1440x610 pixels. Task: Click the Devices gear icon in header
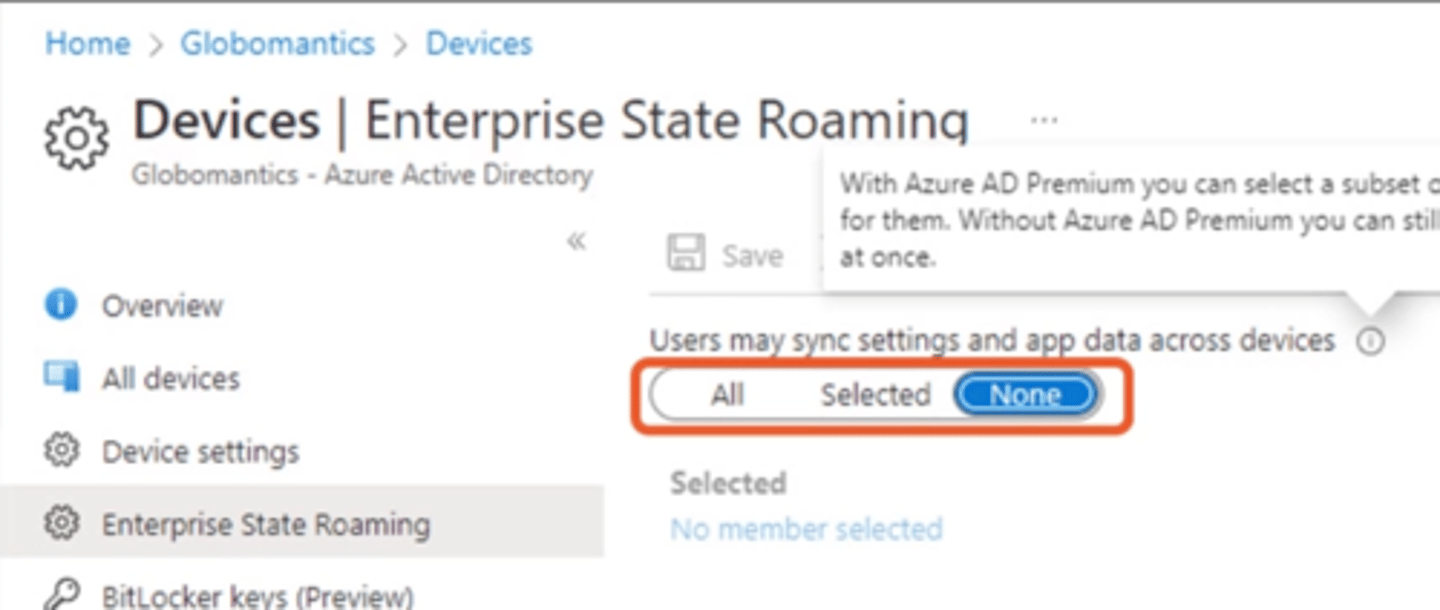click(x=77, y=137)
